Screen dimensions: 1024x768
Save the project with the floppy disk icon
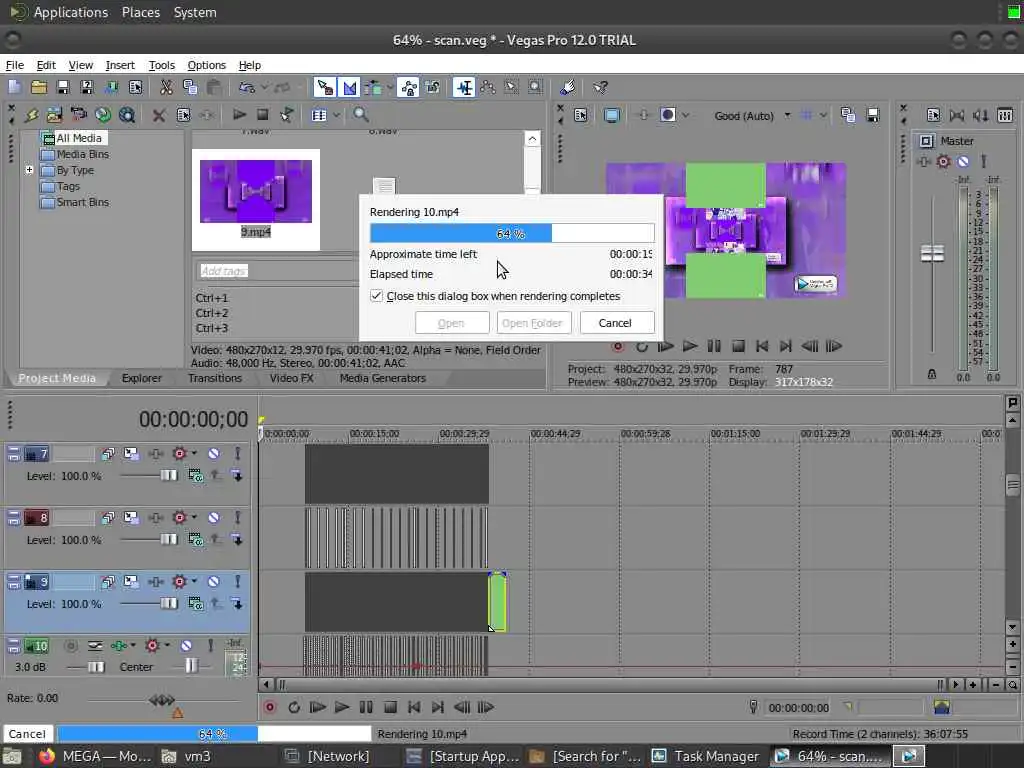tap(63, 87)
